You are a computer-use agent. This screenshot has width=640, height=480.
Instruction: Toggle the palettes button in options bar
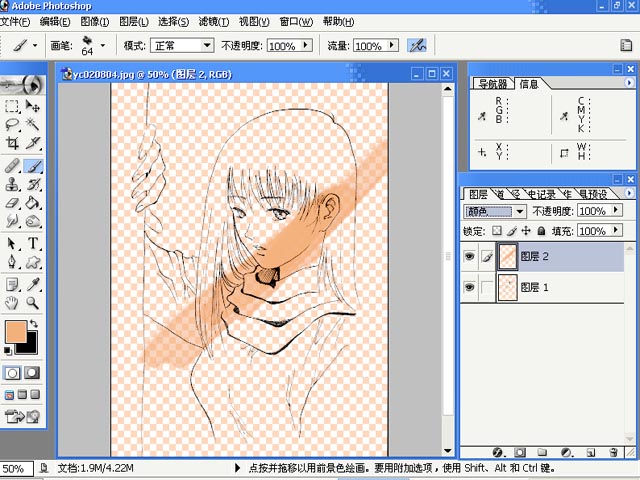tap(626, 45)
